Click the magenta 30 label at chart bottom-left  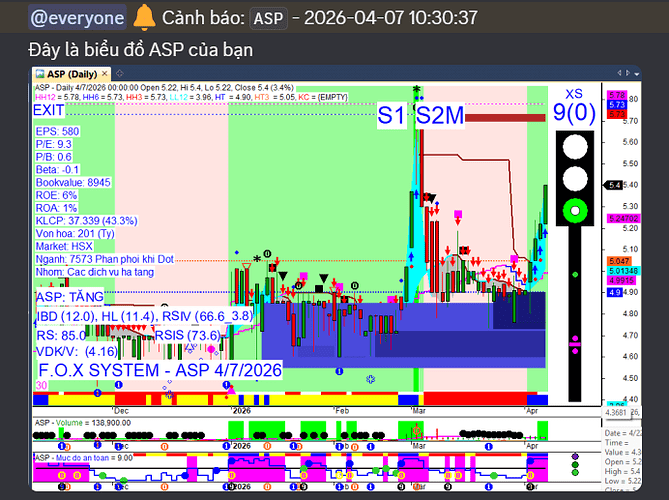click(41, 385)
